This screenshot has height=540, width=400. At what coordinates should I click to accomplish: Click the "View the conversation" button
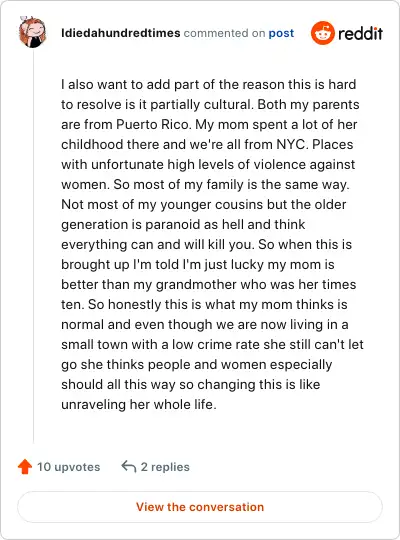coord(200,507)
